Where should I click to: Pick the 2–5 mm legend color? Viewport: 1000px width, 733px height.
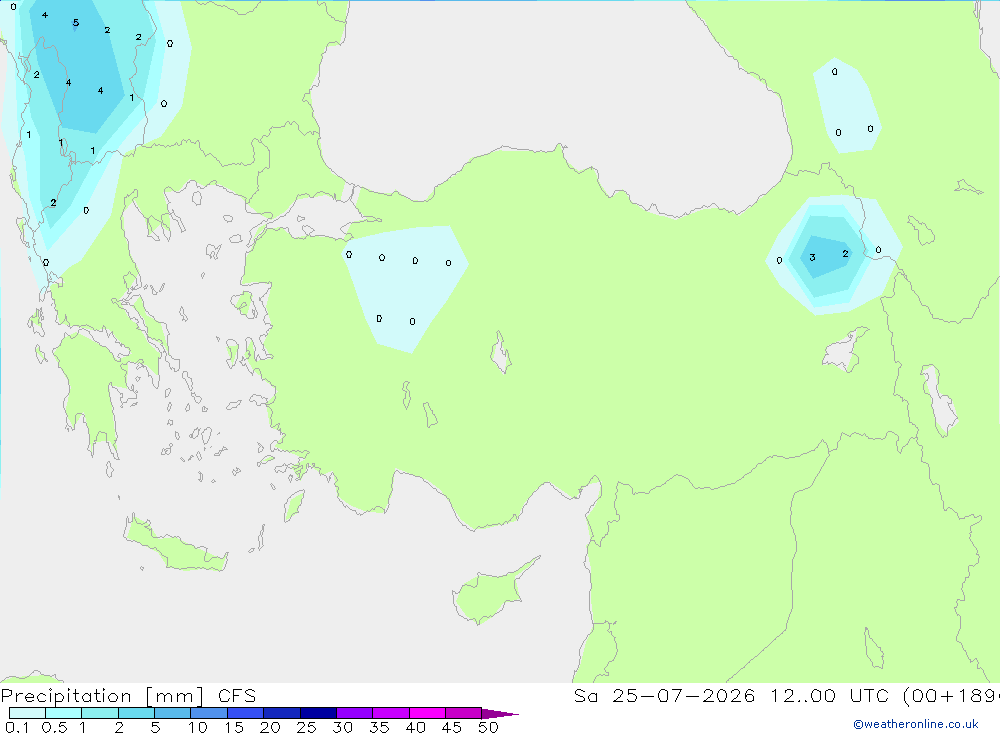[x=136, y=713]
